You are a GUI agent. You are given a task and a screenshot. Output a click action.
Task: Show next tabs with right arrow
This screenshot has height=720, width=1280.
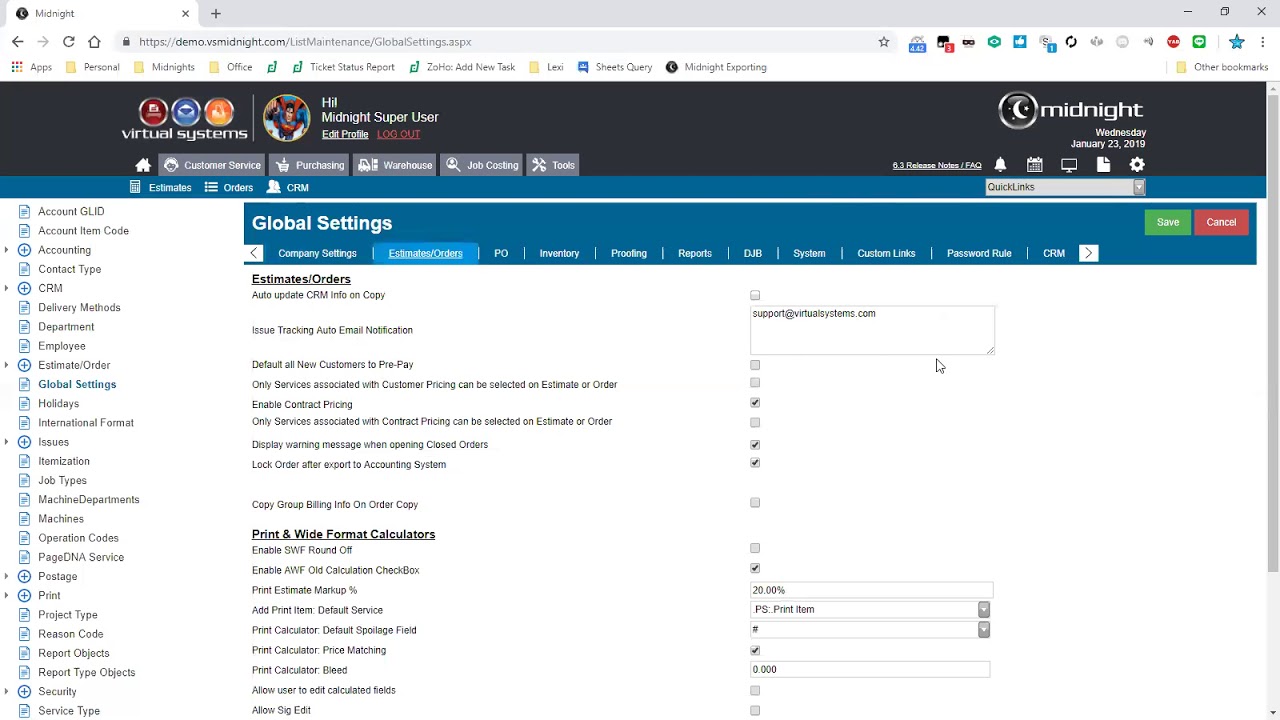point(1089,254)
